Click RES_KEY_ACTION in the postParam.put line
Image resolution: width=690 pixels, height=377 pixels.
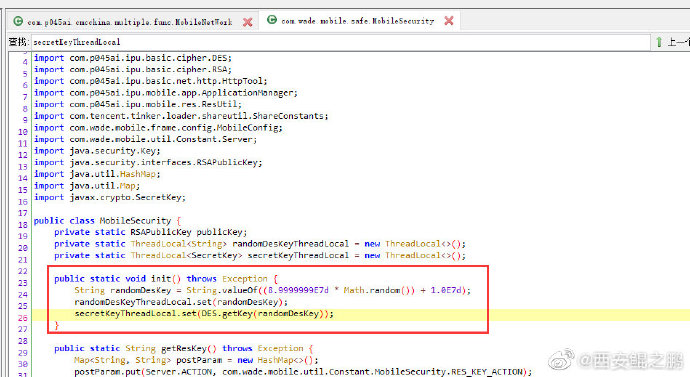[487, 372]
